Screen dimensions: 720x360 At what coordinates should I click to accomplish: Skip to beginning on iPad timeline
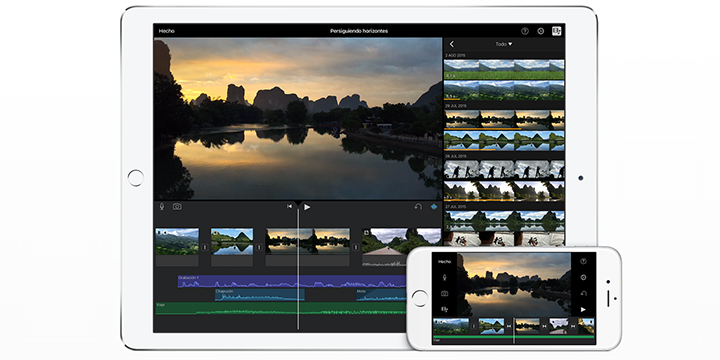pos(289,207)
